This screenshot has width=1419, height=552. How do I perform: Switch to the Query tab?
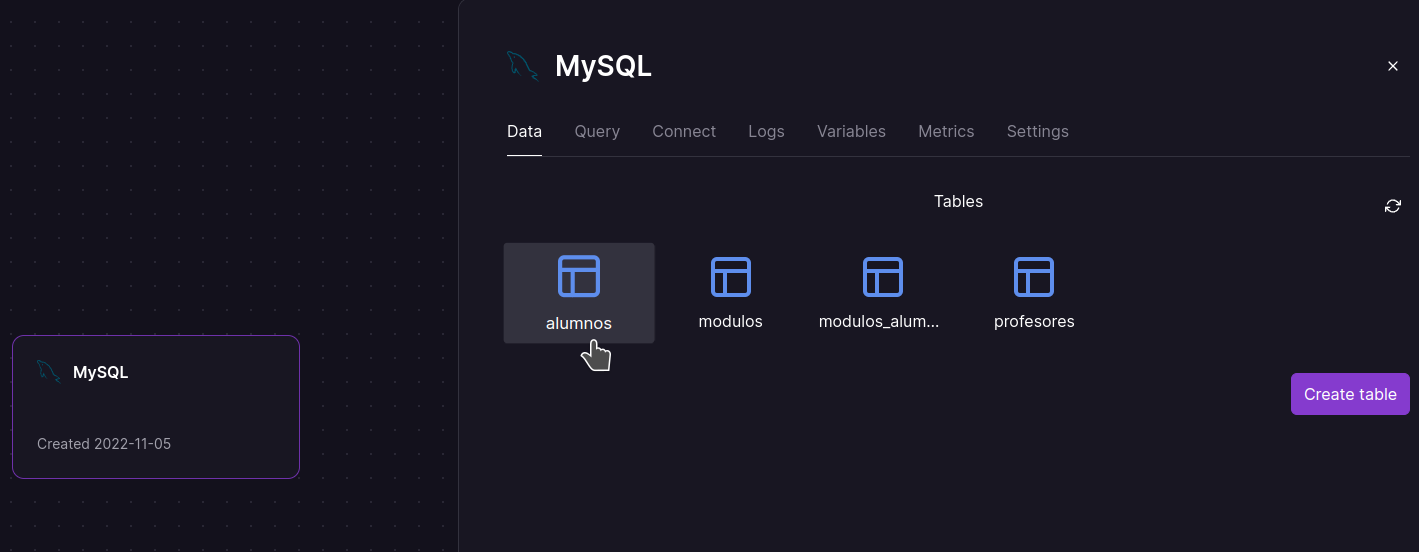pos(597,131)
